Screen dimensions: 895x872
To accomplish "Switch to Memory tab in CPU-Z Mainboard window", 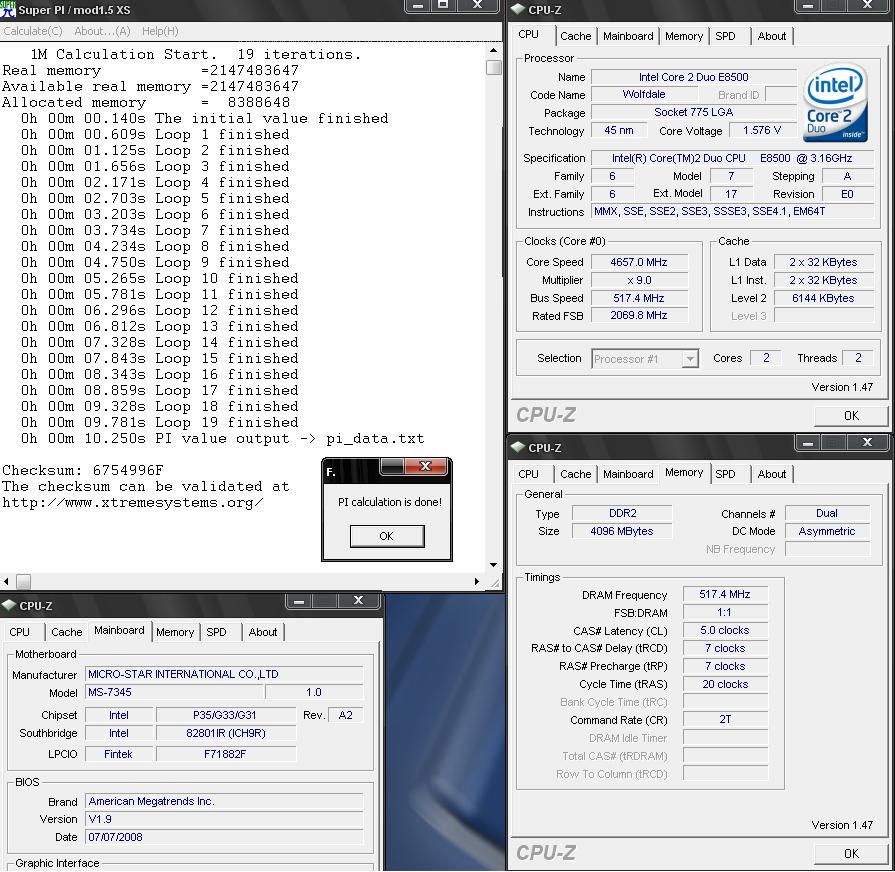I will tap(175, 632).
